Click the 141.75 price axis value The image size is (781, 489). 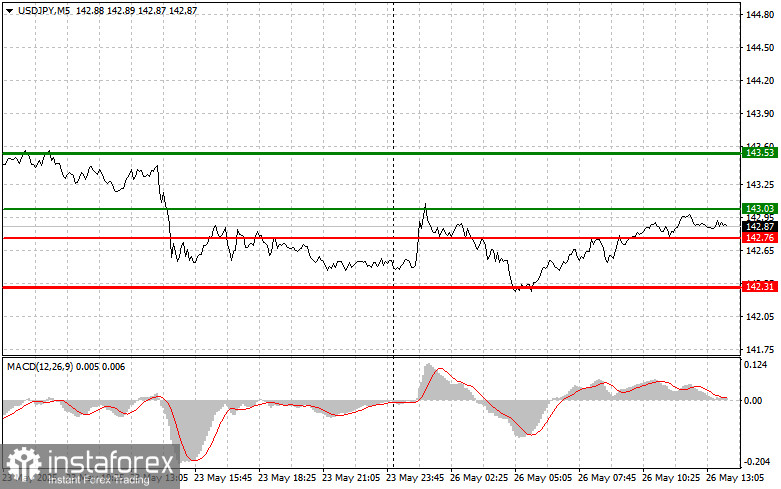point(760,350)
